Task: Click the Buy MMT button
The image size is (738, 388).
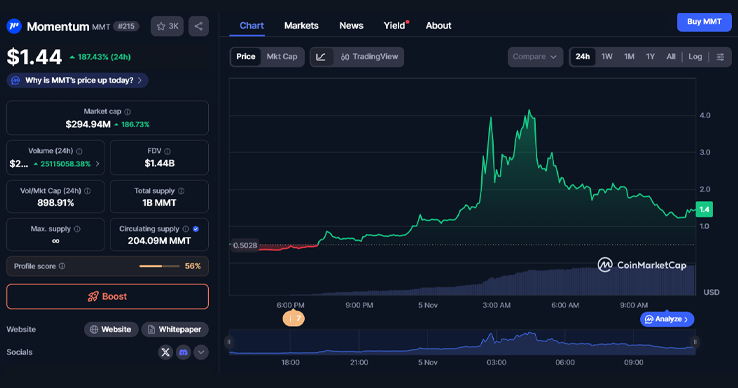Action: (704, 22)
